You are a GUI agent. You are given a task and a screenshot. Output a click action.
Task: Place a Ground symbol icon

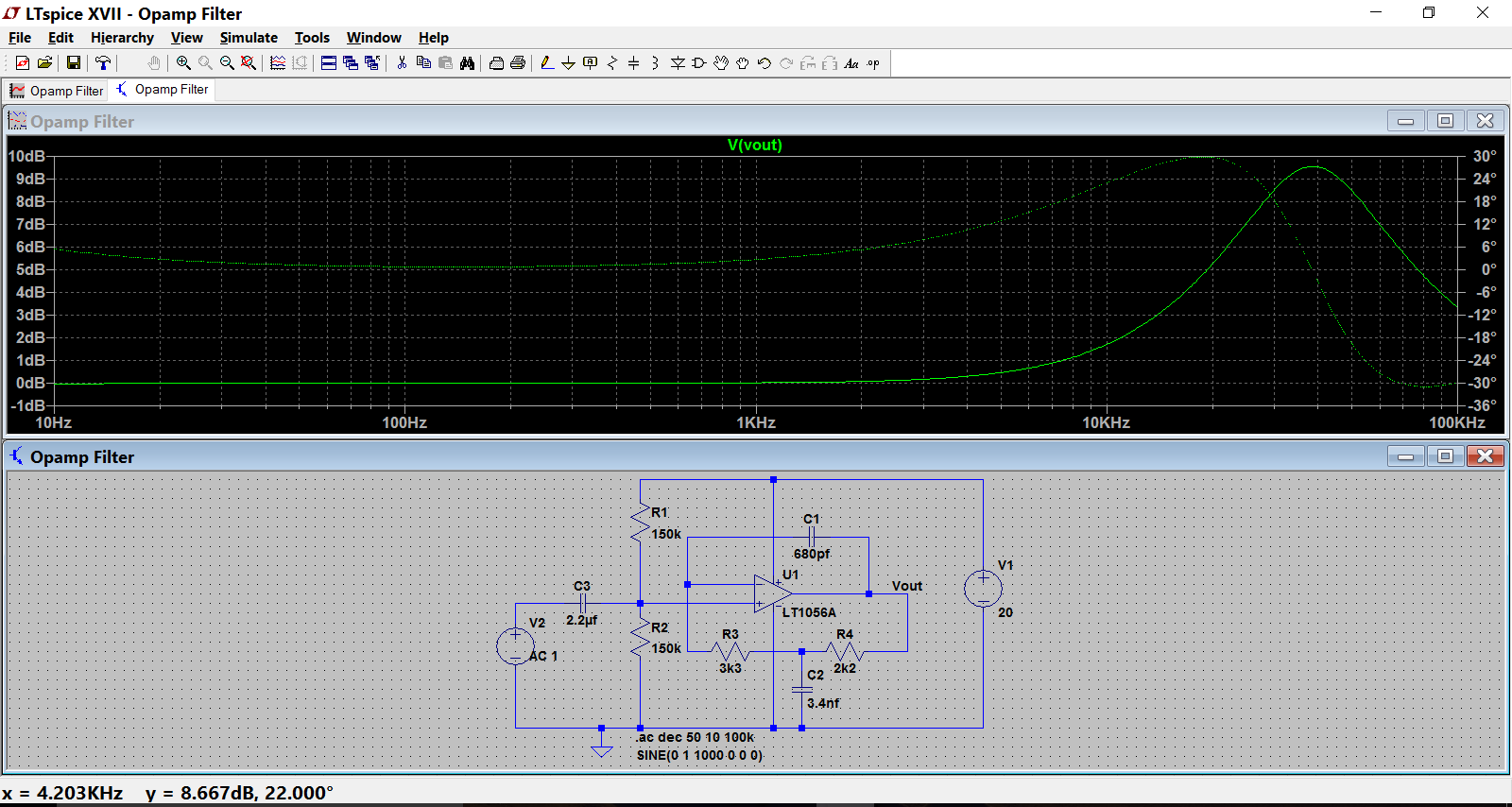coord(568,63)
